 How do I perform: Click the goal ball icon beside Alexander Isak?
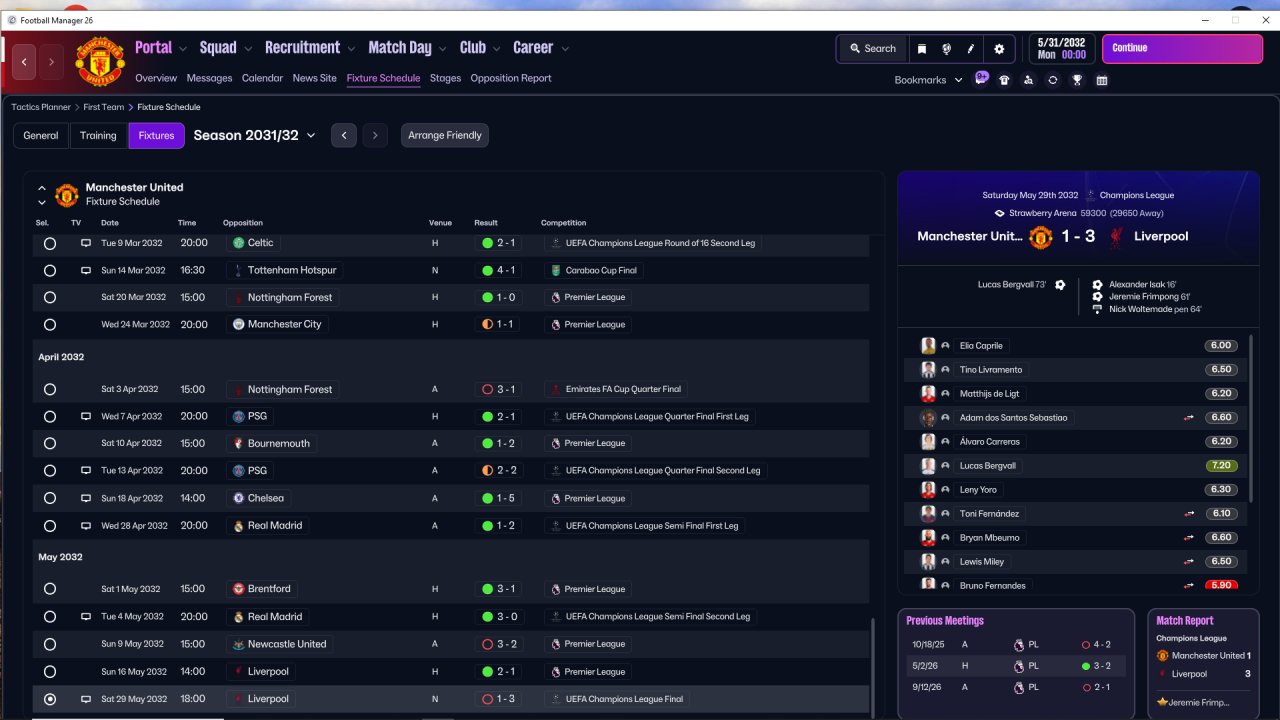(x=1097, y=285)
